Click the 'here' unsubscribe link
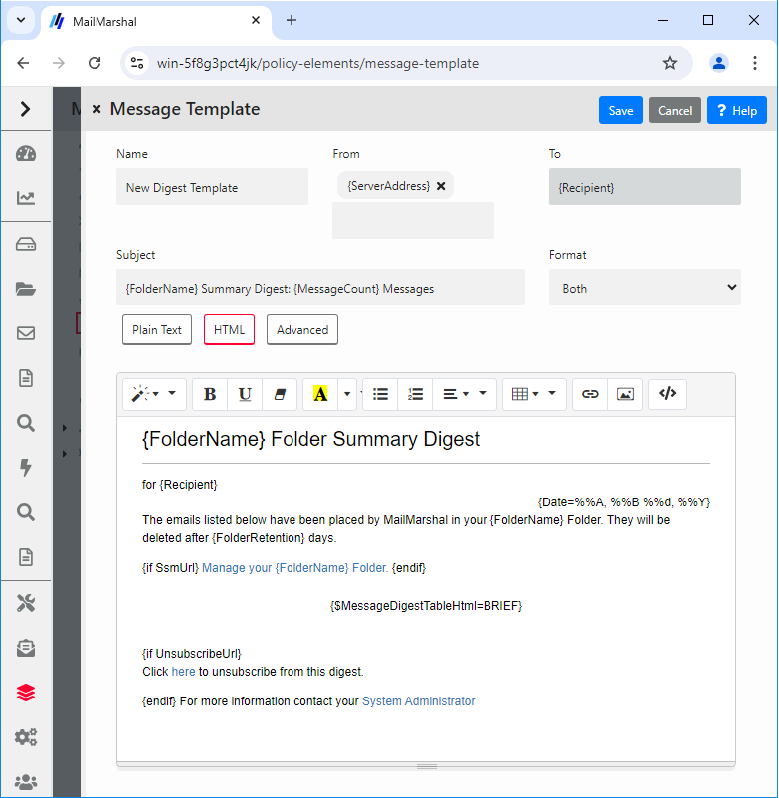Image resolution: width=779 pixels, height=798 pixels. coord(183,672)
